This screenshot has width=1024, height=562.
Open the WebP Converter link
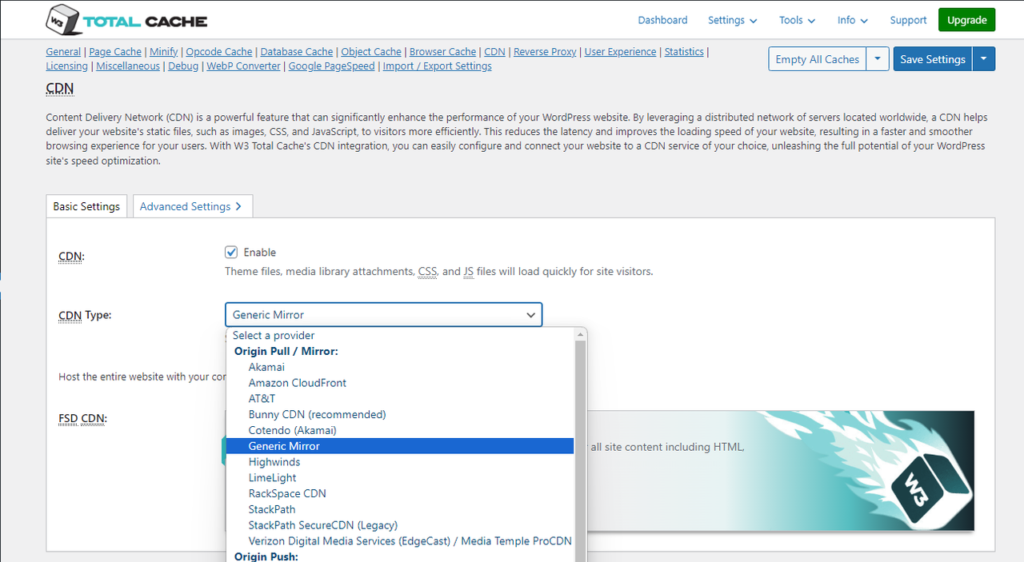(x=244, y=66)
